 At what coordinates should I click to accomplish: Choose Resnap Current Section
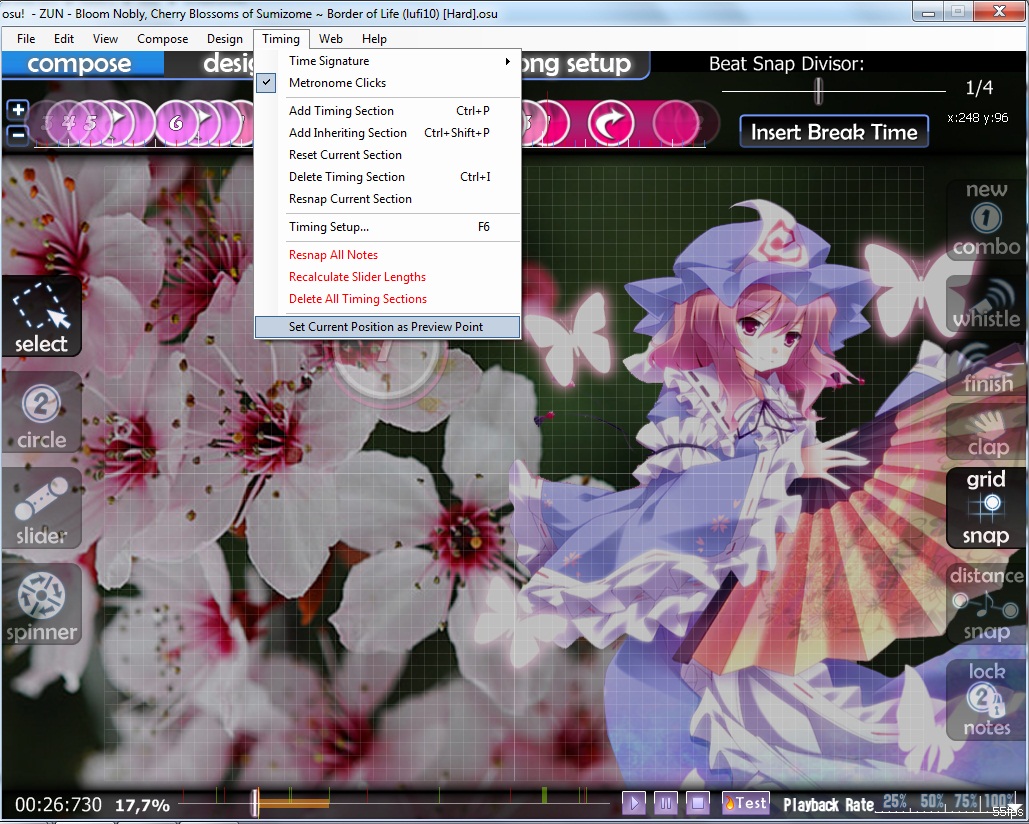click(x=387, y=199)
